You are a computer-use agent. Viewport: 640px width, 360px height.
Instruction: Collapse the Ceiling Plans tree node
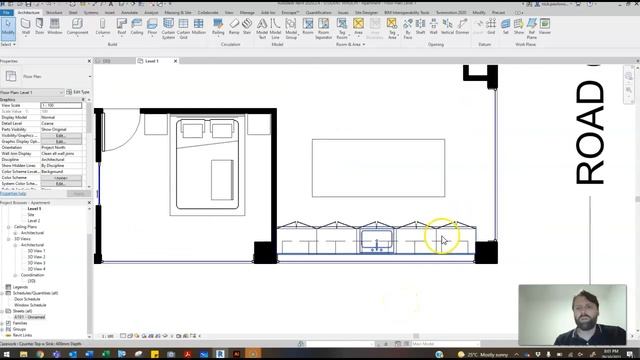pyautogui.click(x=9, y=227)
